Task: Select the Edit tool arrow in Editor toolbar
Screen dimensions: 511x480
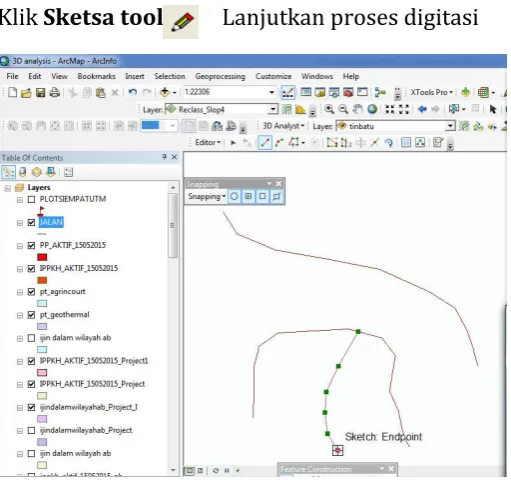Action: point(233,143)
